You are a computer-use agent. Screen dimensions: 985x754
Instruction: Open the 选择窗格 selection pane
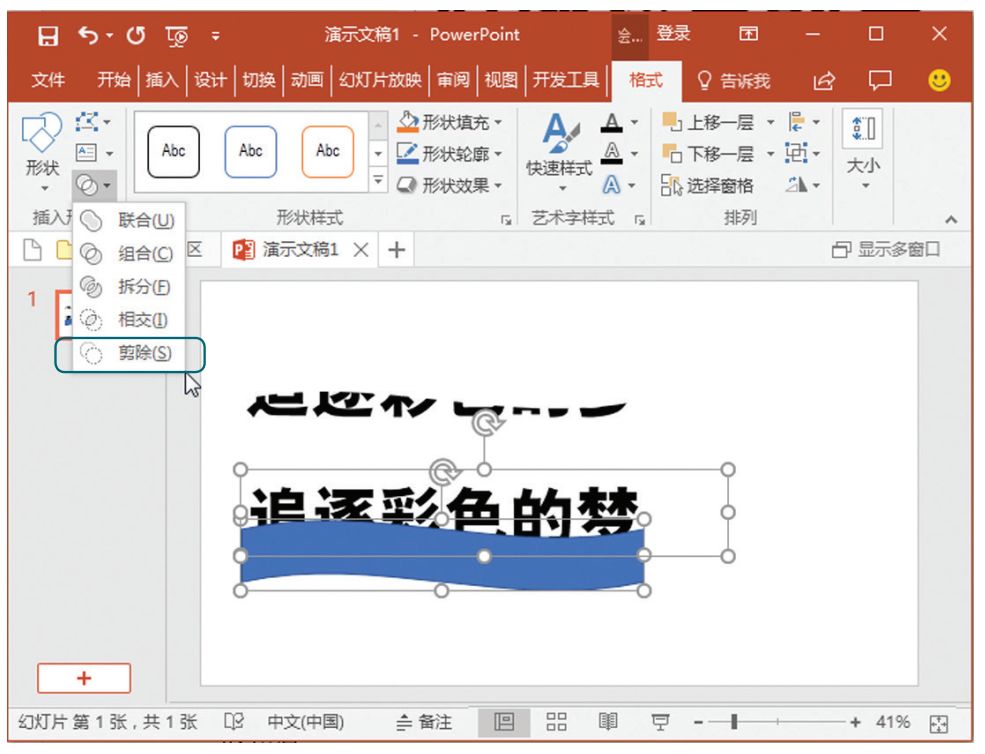tap(718, 181)
